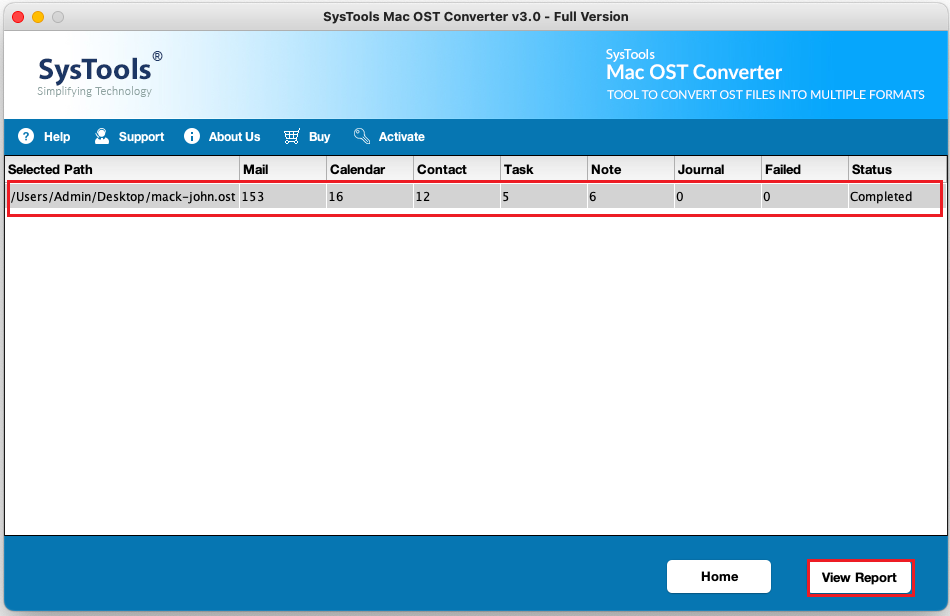The height and width of the screenshot is (616, 950).
Task: Click the Help question mark icon
Action: (25, 136)
